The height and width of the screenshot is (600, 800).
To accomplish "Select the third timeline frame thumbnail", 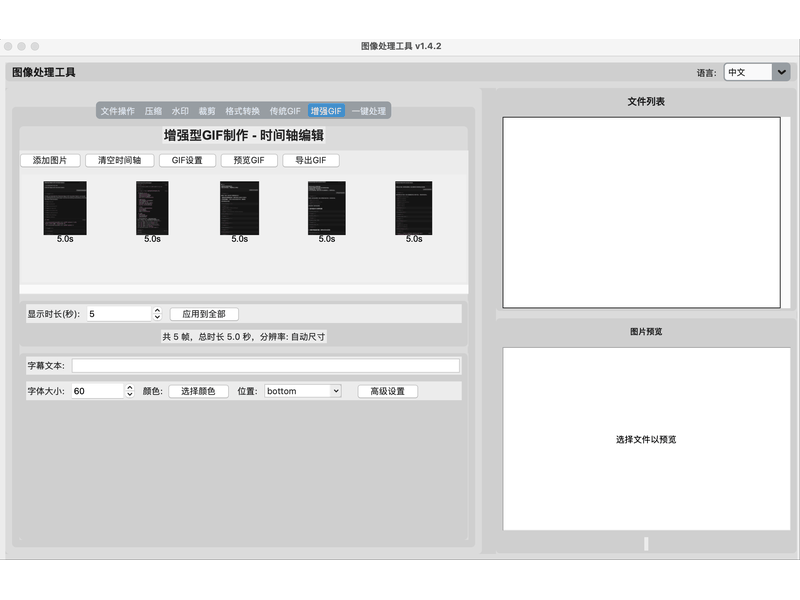I will tap(239, 208).
